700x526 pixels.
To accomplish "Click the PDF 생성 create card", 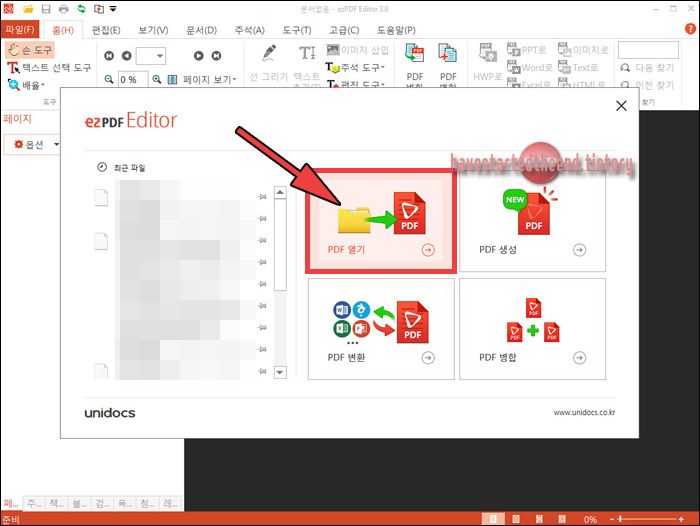I will [532, 221].
